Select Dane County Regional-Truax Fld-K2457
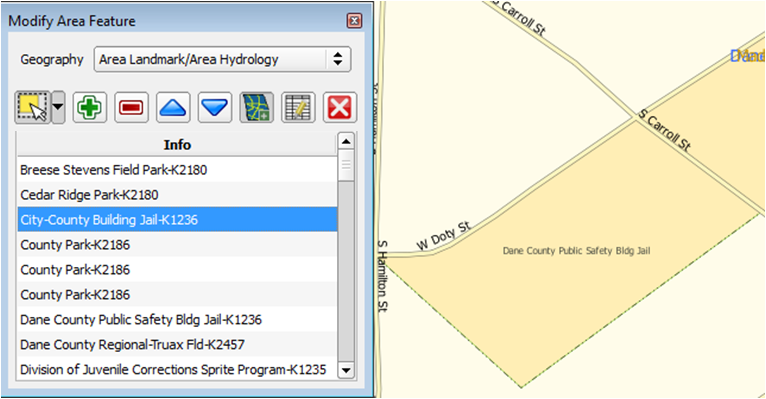The width and height of the screenshot is (766, 399). tap(177, 344)
